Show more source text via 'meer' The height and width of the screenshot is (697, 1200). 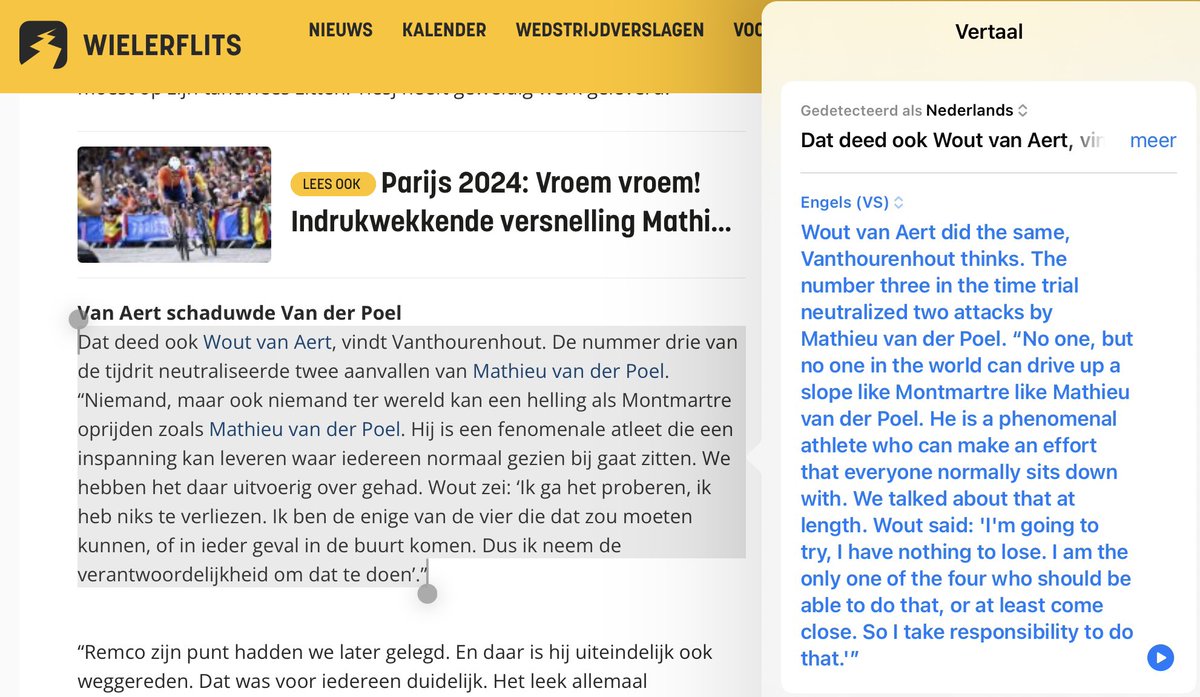1152,140
